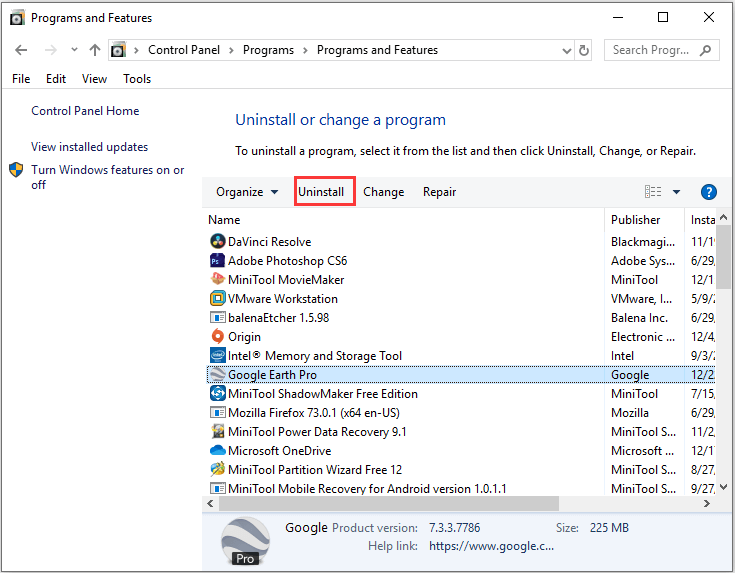The width and height of the screenshot is (735, 573).
Task: Expand breadcrumb arrow before Control Panel
Action: point(136,50)
